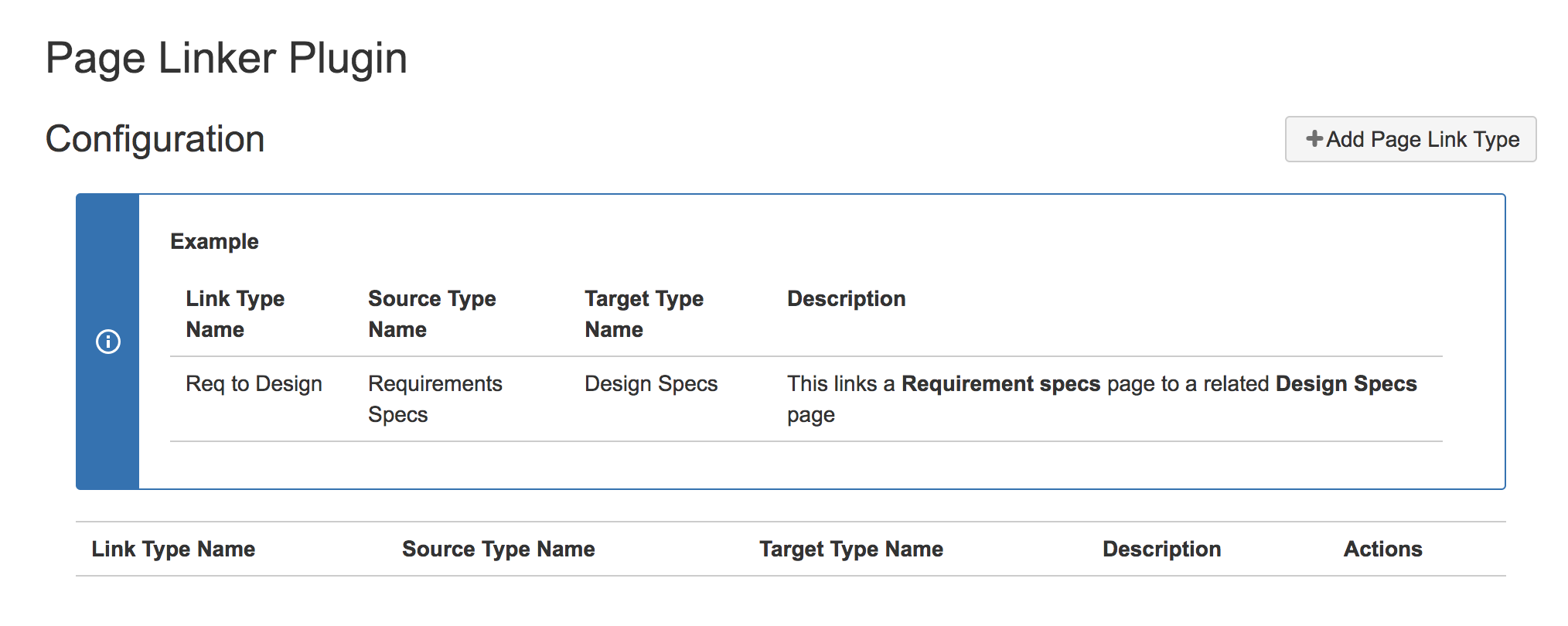This screenshot has width=1568, height=626.
Task: Click Description column in bottom table
Action: coord(1161,549)
